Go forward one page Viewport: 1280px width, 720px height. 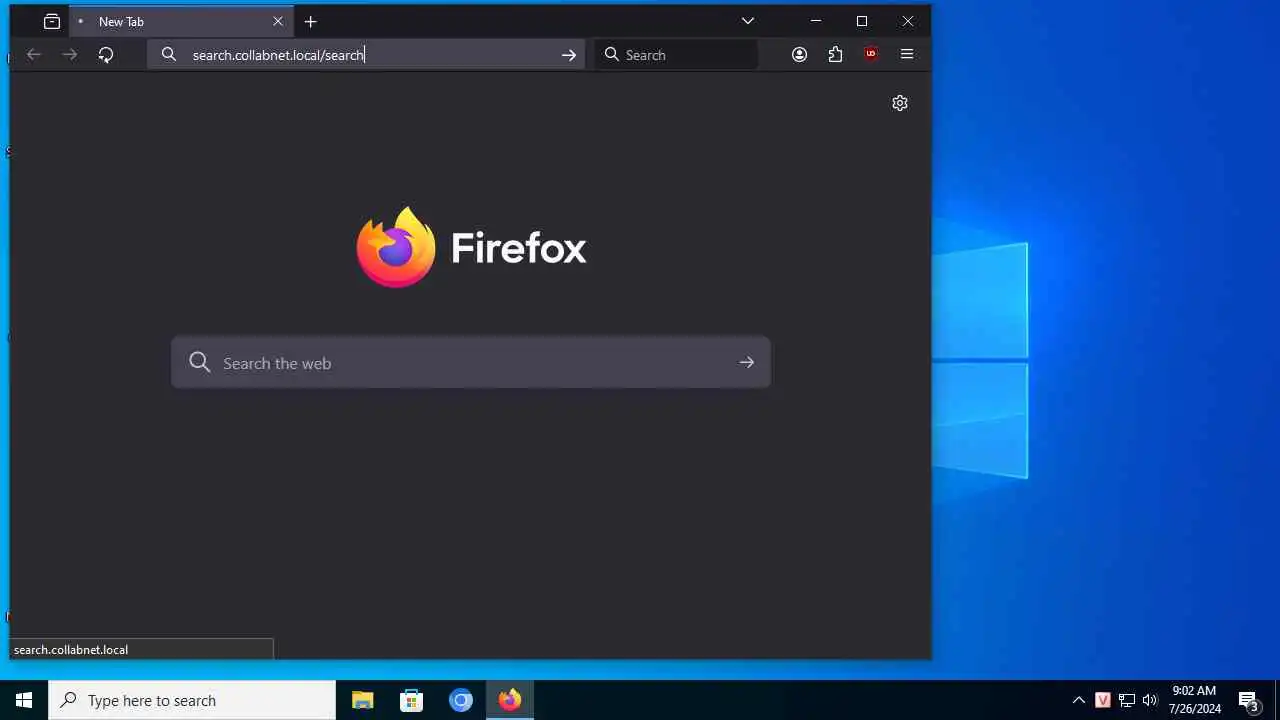pos(70,55)
